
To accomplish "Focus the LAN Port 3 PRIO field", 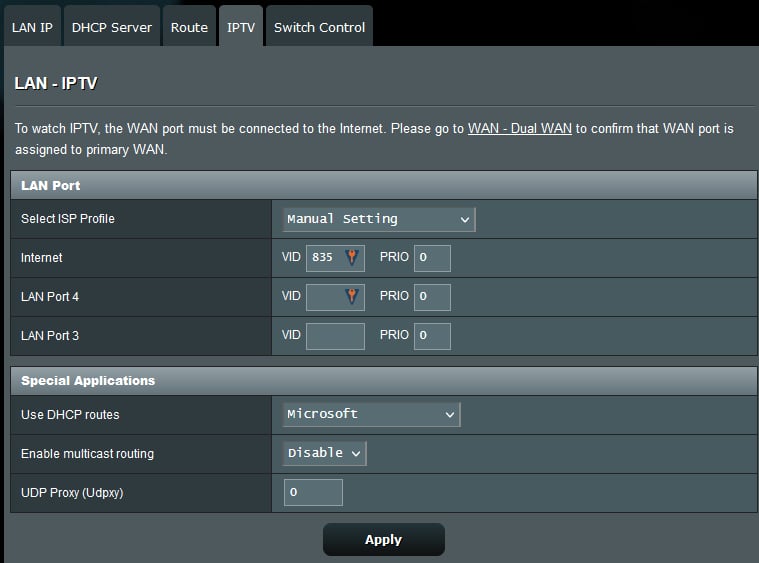I will pyautogui.click(x=432, y=336).
